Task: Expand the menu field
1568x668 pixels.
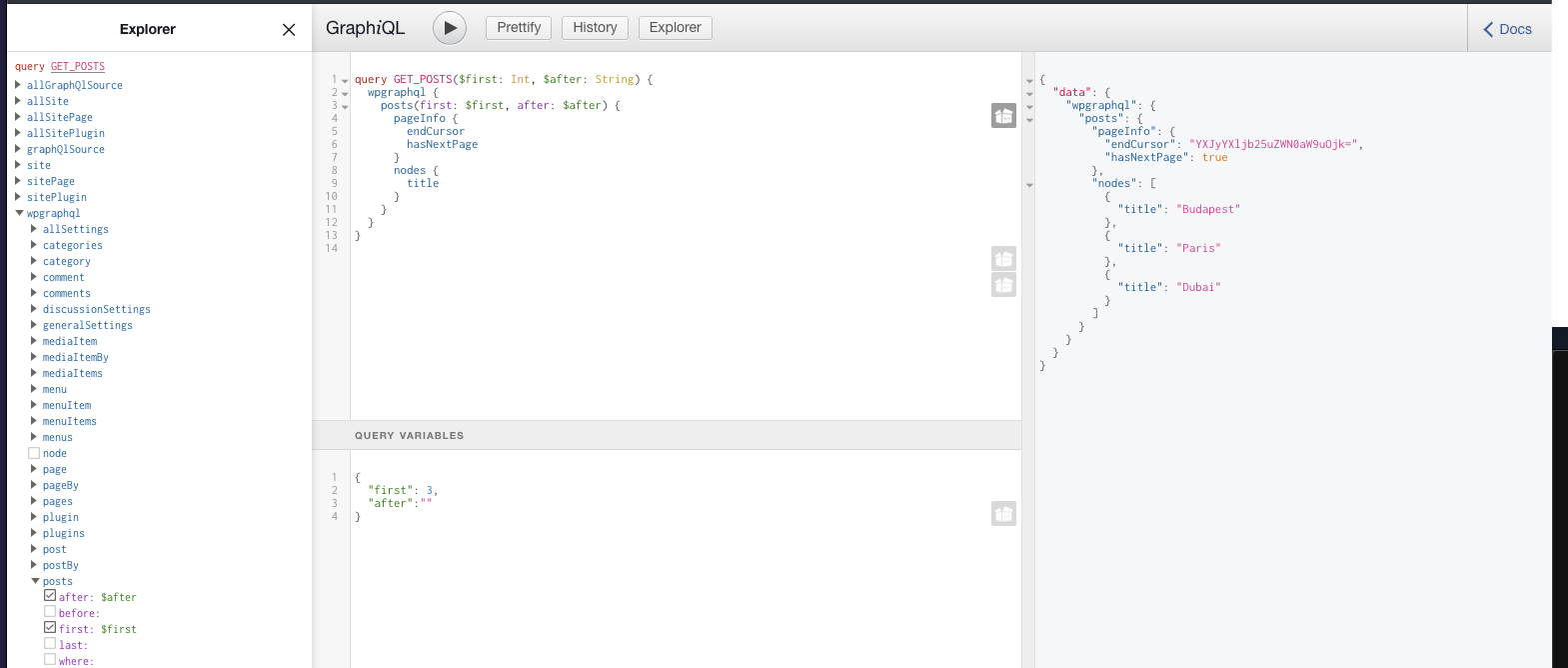Action: (34, 389)
